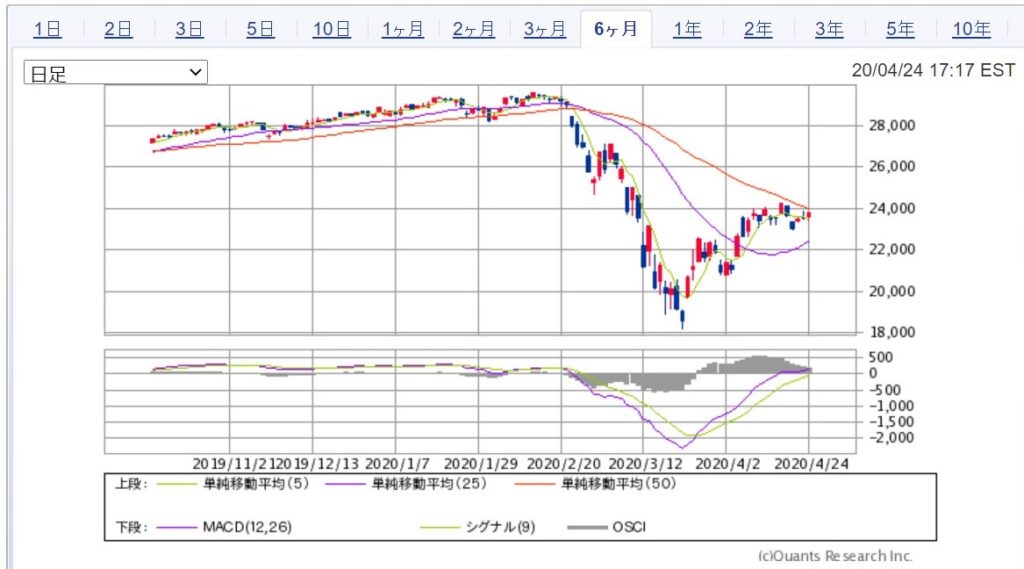Select the 2日 range tab
The height and width of the screenshot is (569, 1024).
(118, 29)
